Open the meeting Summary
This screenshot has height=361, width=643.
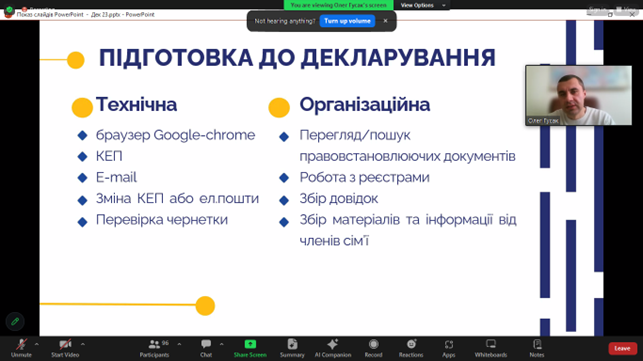(292, 348)
